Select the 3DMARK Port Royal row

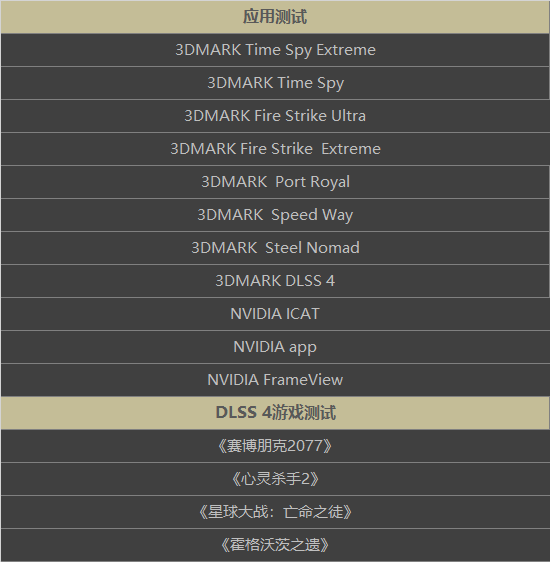coord(275,182)
